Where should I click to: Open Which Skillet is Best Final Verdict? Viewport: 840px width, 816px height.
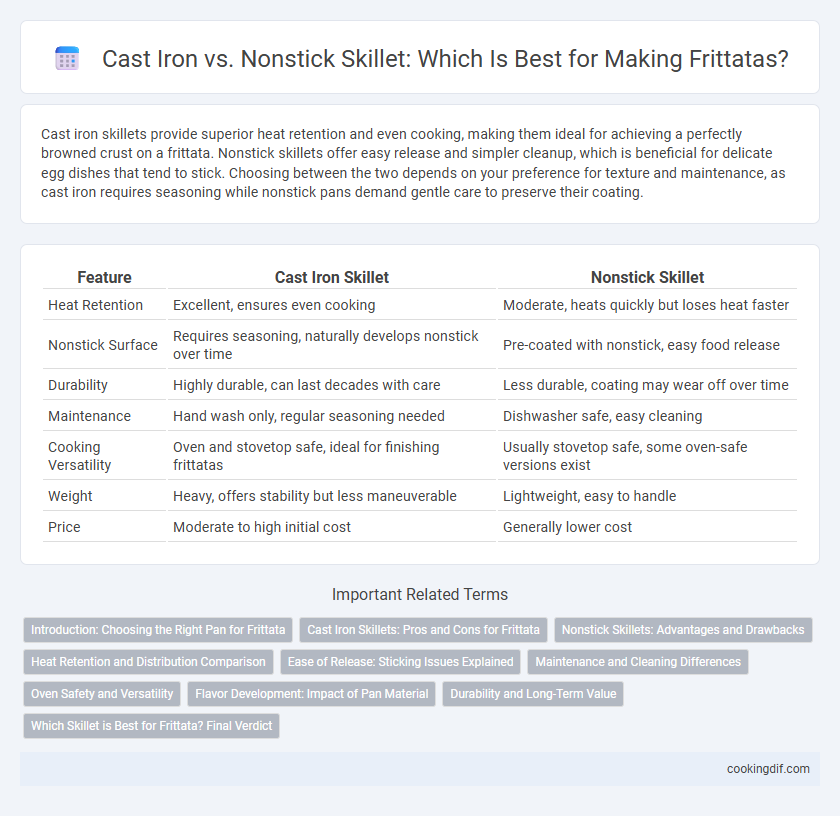(x=152, y=726)
